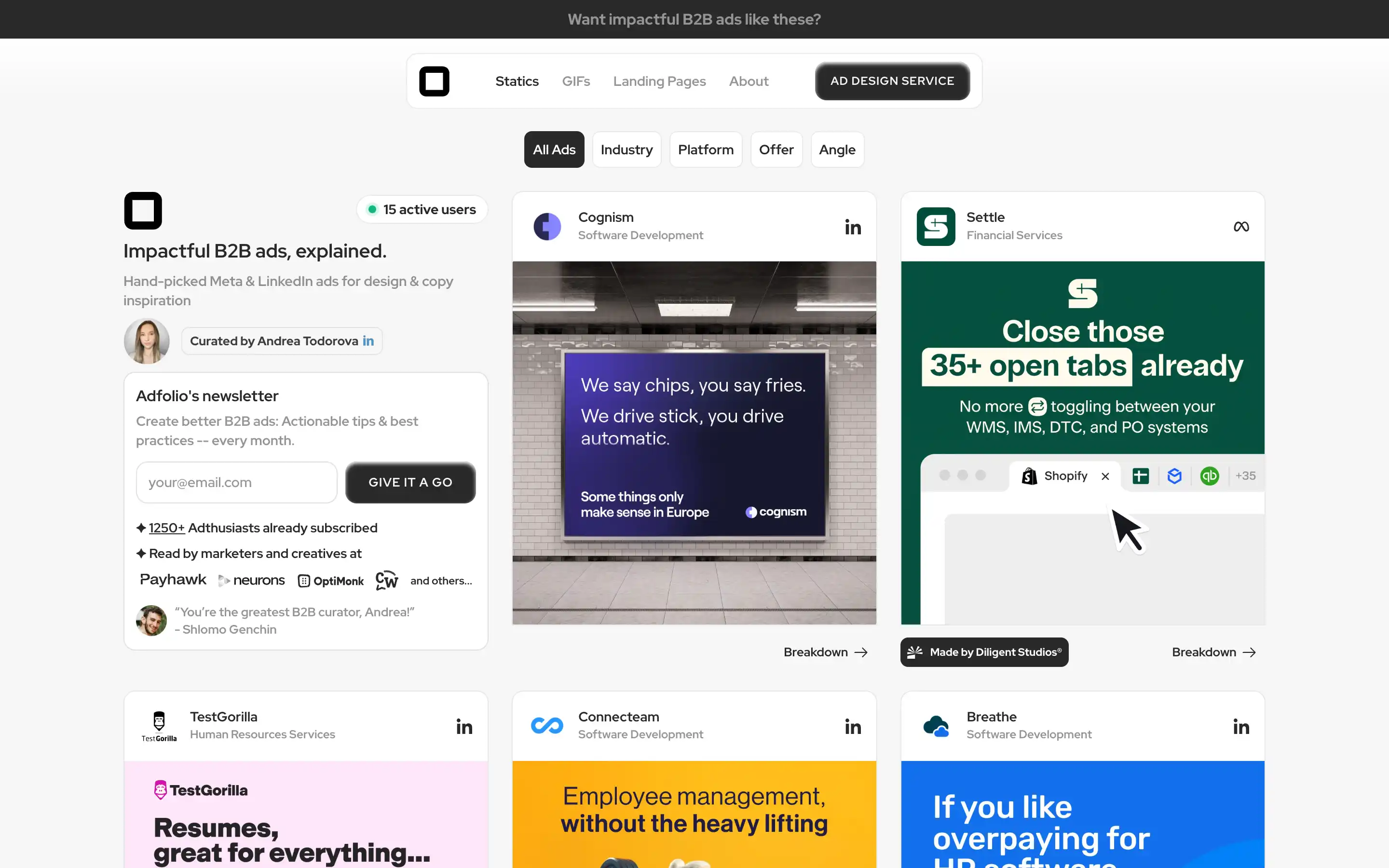This screenshot has height=868, width=1389.
Task: Open the Breakdown link on the Cognism ad
Action: [x=825, y=652]
